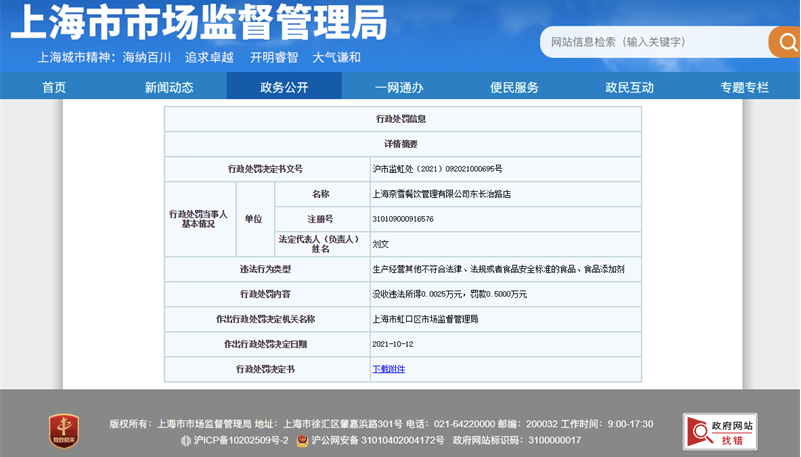The width and height of the screenshot is (801, 457).
Task: Navigate to 便民服务
Action: [x=514, y=87]
